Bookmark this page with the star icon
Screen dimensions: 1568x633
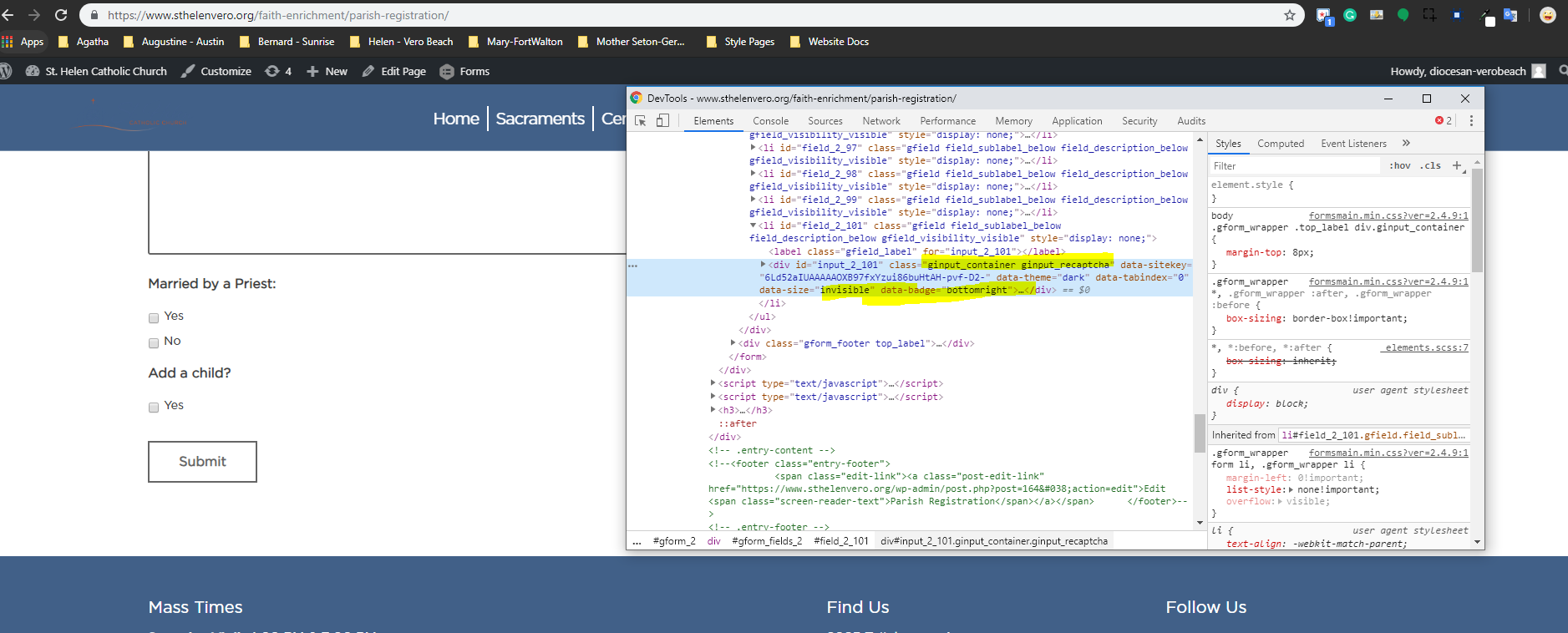pyautogui.click(x=1290, y=15)
